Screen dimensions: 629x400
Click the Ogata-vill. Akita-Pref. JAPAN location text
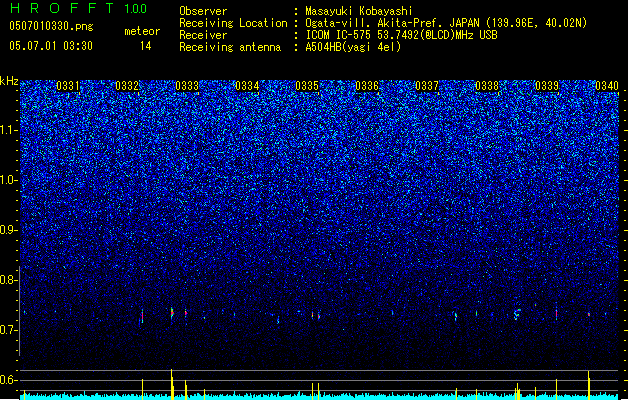pyautogui.click(x=446, y=23)
